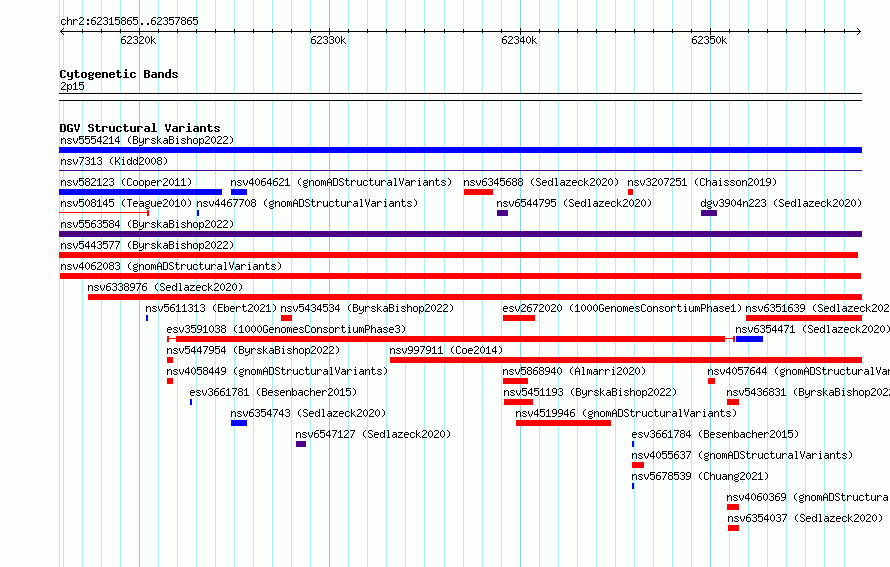
Task: Click nsv4057644 variant label
Action: (x=799, y=371)
